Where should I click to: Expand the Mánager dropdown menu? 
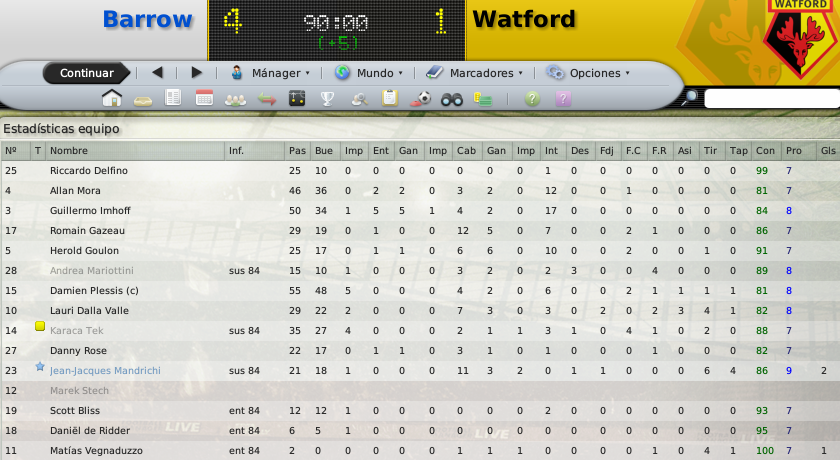click(271, 73)
